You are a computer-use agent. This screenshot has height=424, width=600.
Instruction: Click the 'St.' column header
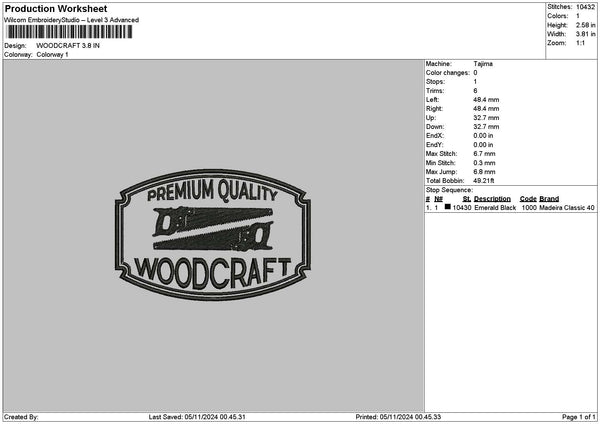466,199
